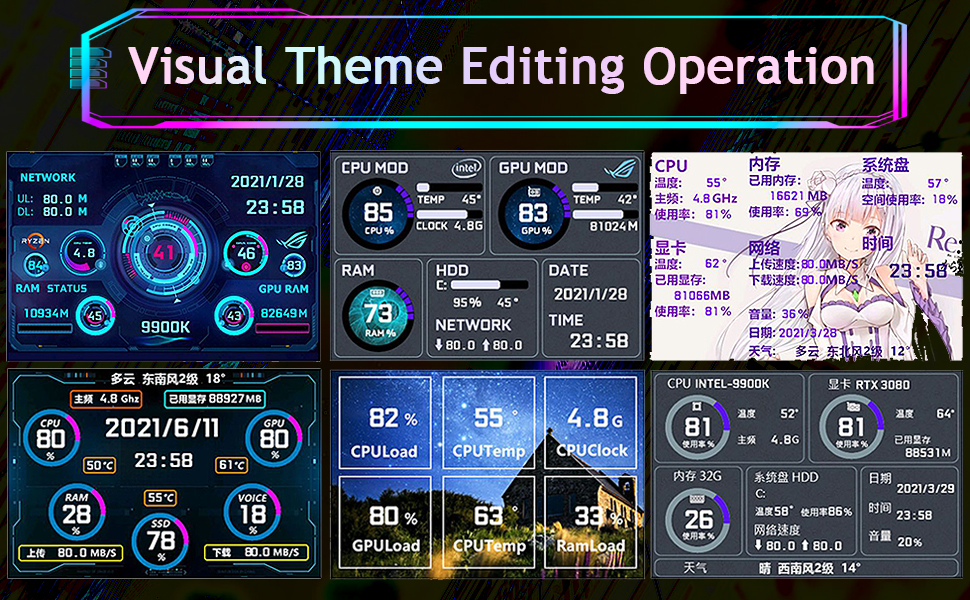
Task: Click the 下载 80.0 MB/S yellow box
Action: [x=256, y=552]
